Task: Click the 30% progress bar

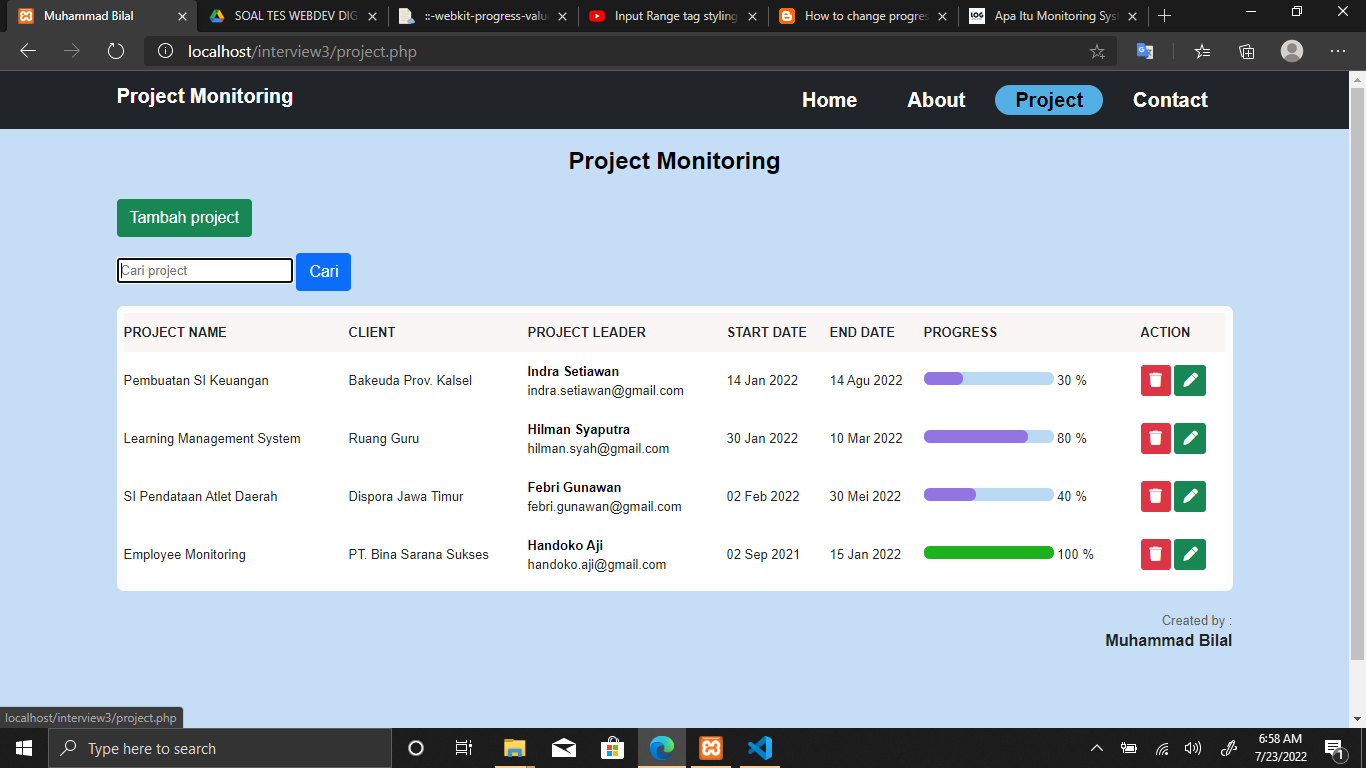Action: 988,379
